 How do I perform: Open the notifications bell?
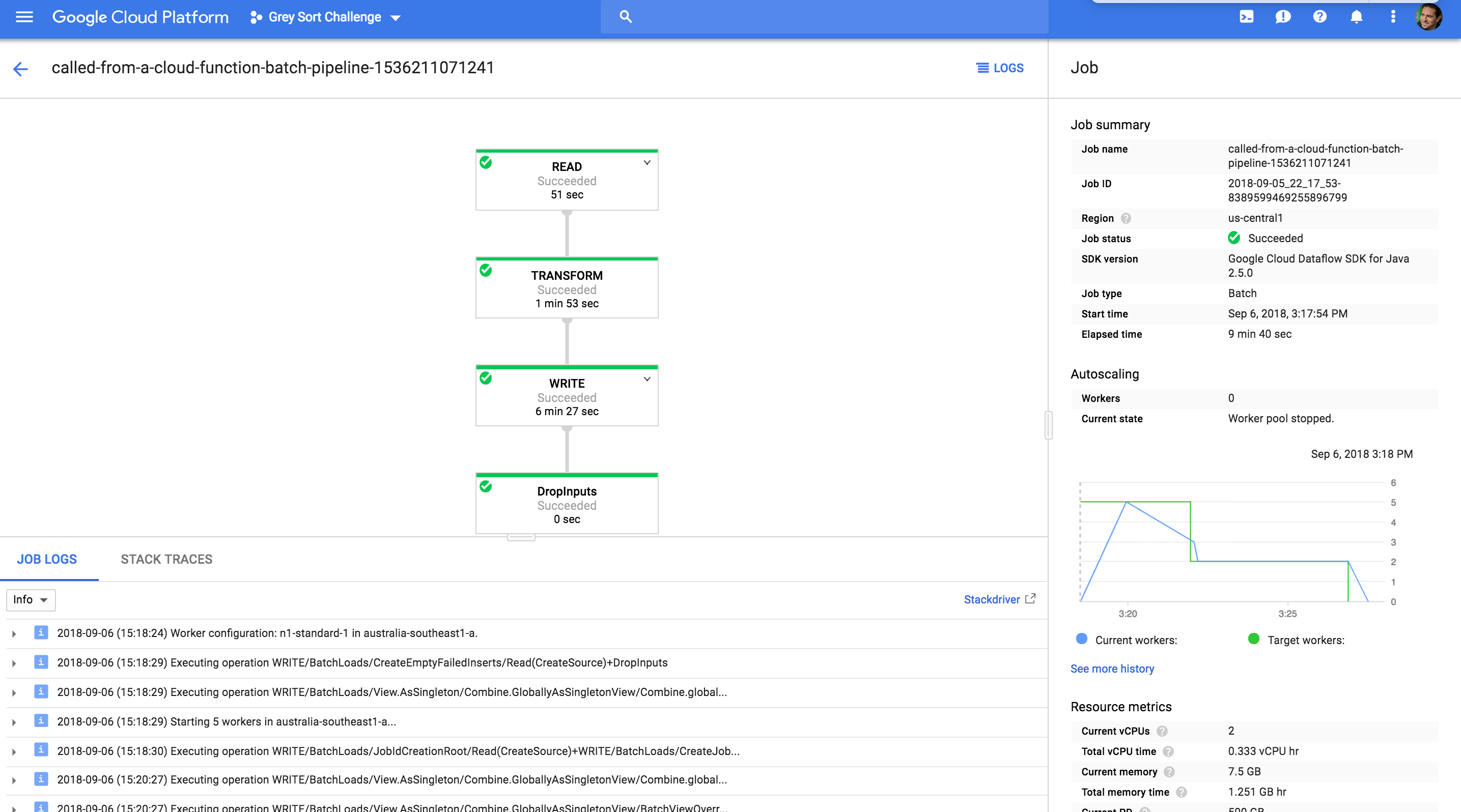click(1356, 17)
